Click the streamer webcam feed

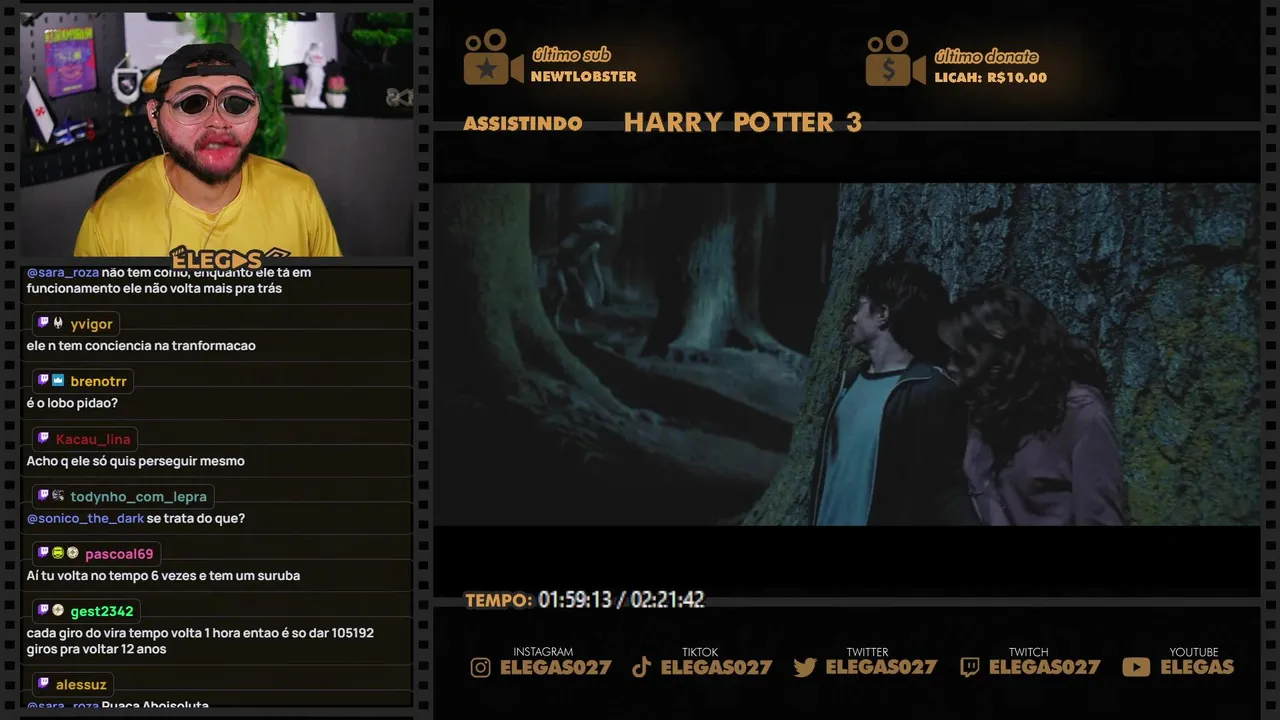pyautogui.click(x=217, y=135)
